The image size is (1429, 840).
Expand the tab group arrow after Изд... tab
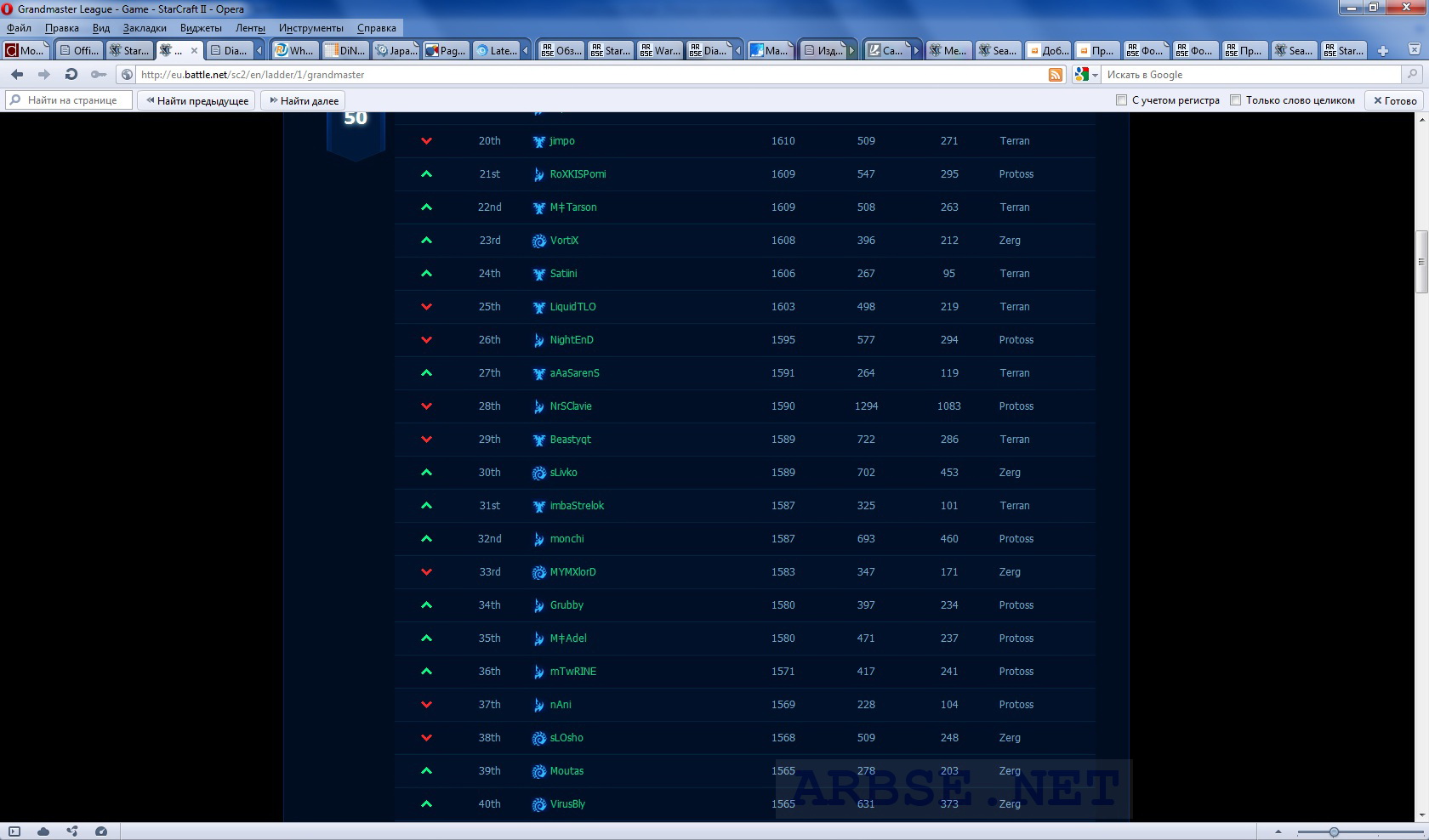851,51
